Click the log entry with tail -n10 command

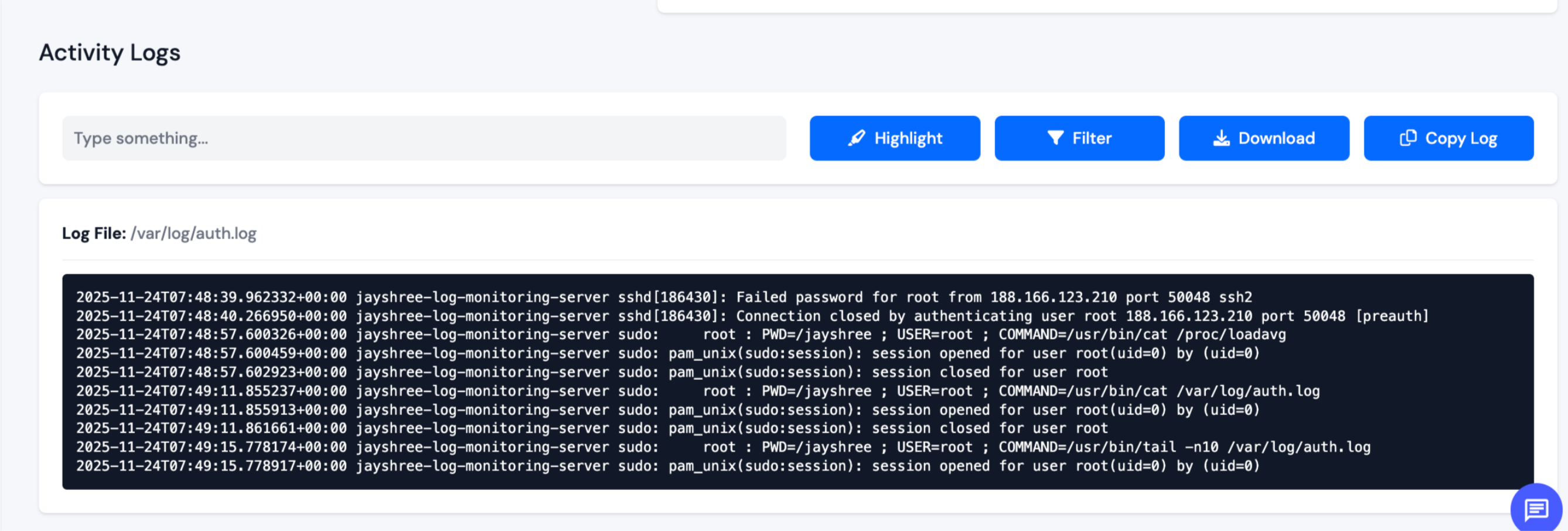[x=723, y=447]
